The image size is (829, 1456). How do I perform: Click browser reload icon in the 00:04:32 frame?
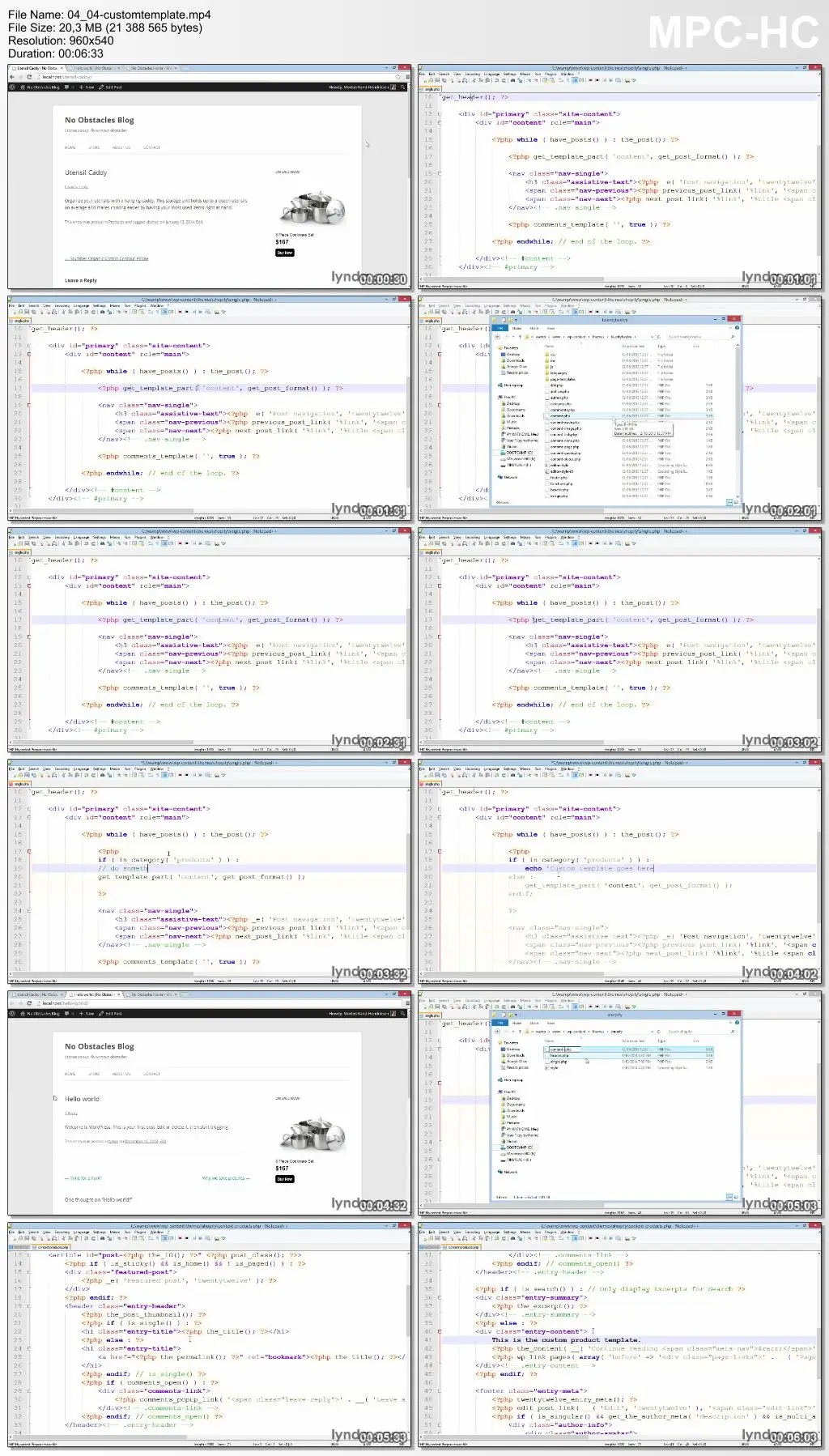click(x=29, y=1003)
